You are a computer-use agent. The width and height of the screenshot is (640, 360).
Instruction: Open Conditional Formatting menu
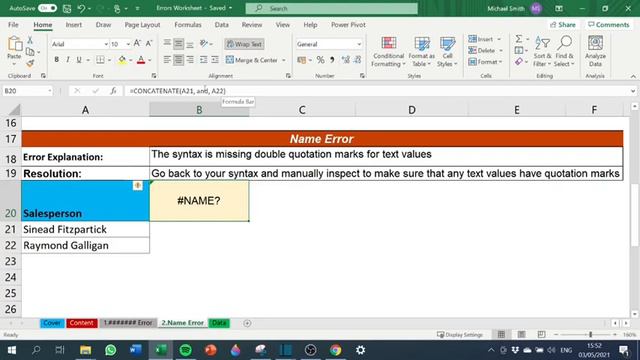click(388, 52)
